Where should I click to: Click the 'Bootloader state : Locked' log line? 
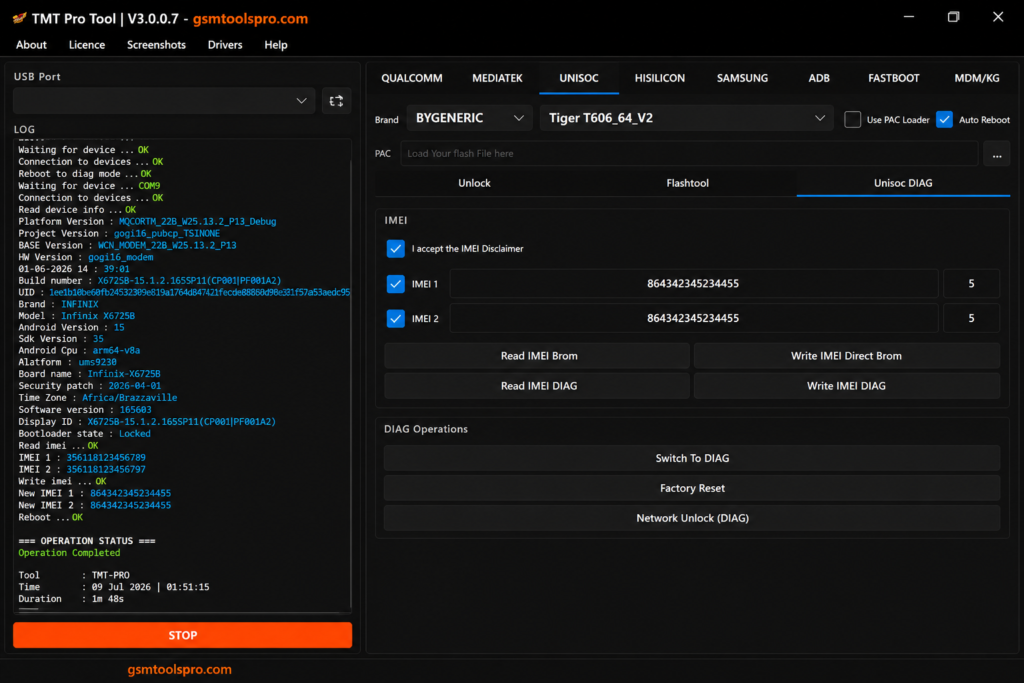[84, 434]
